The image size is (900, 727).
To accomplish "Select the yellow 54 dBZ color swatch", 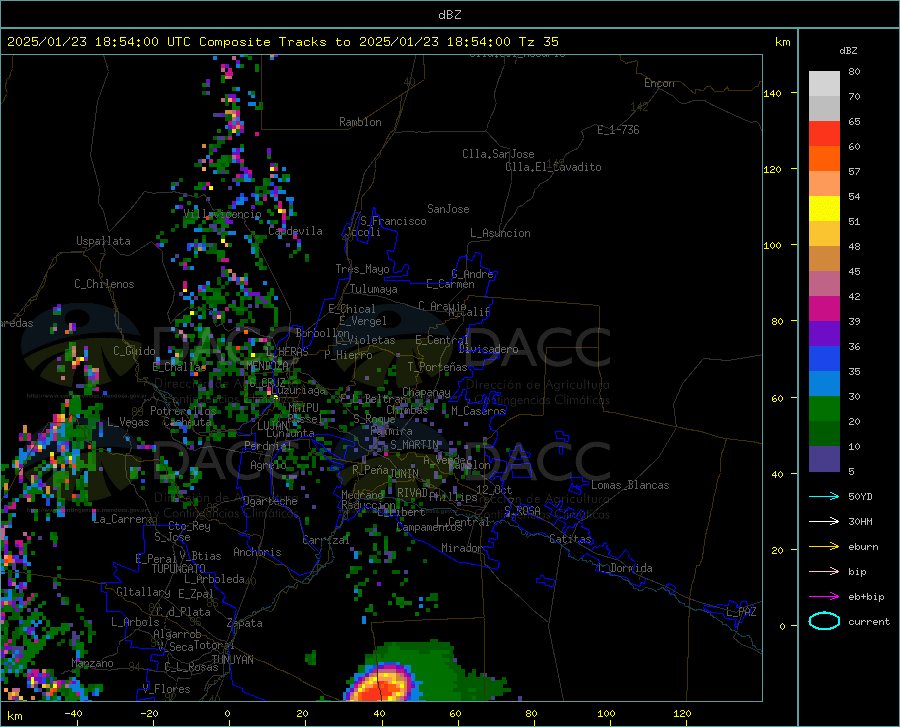I will 824,209.
